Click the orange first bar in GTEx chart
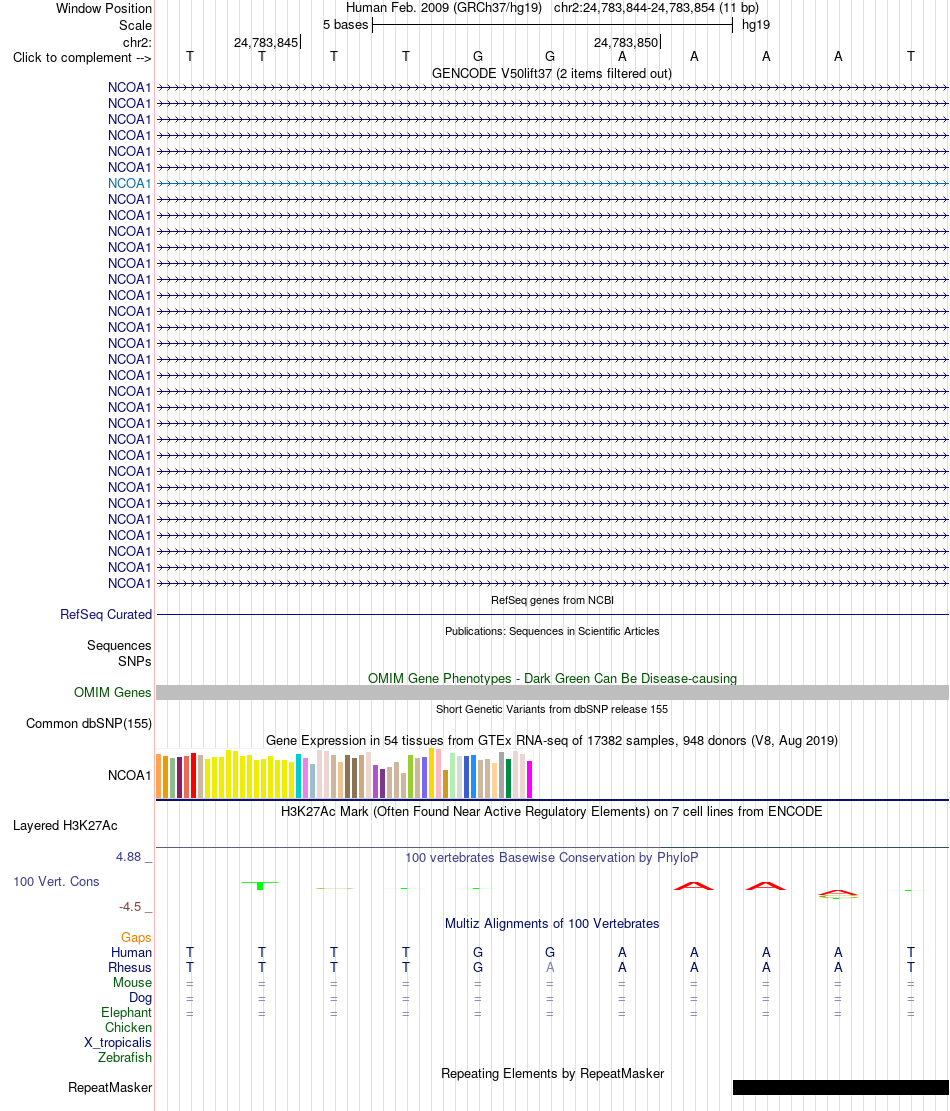950x1111 pixels. coord(159,776)
